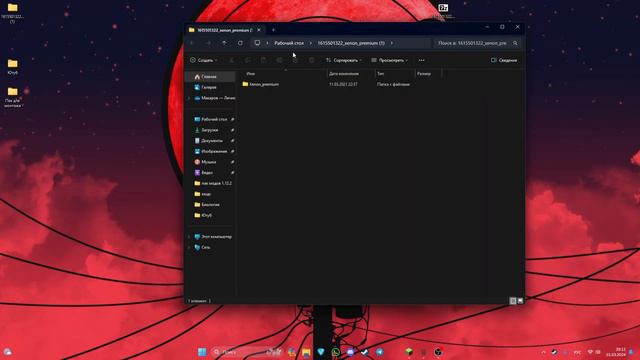Screen dimensions: 640x360
Task: Open Главная in the navigation pane
Action: (x=210, y=77)
